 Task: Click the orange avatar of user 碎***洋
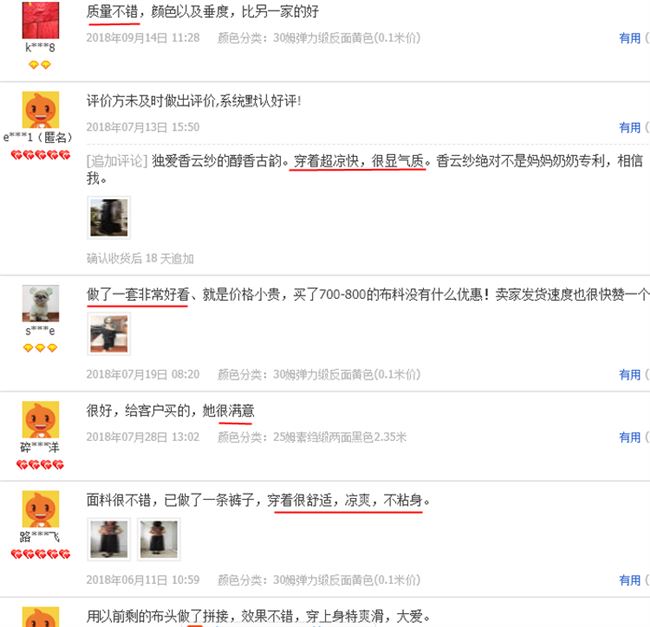pyautogui.click(x=40, y=419)
